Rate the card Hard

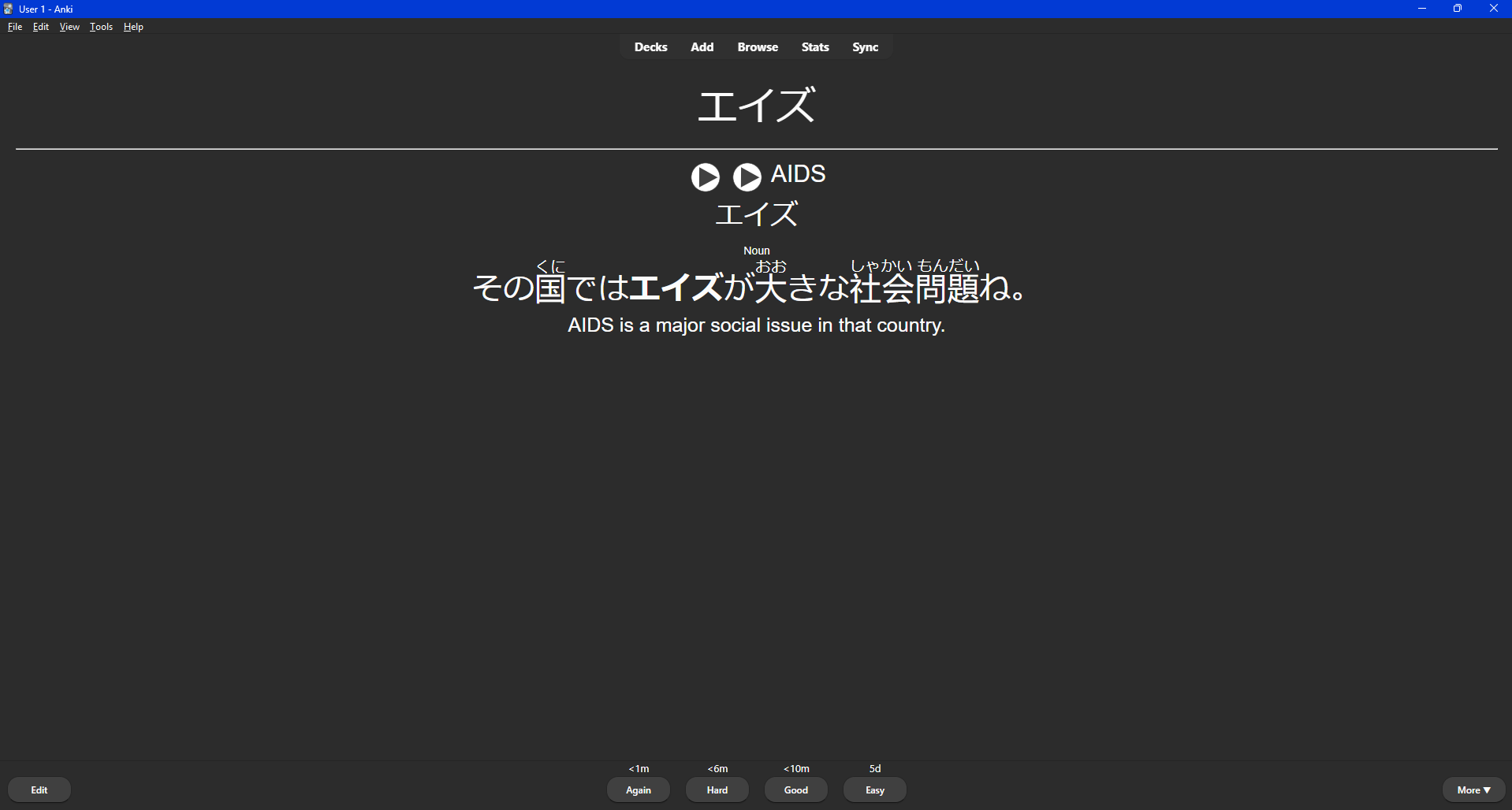[717, 790]
